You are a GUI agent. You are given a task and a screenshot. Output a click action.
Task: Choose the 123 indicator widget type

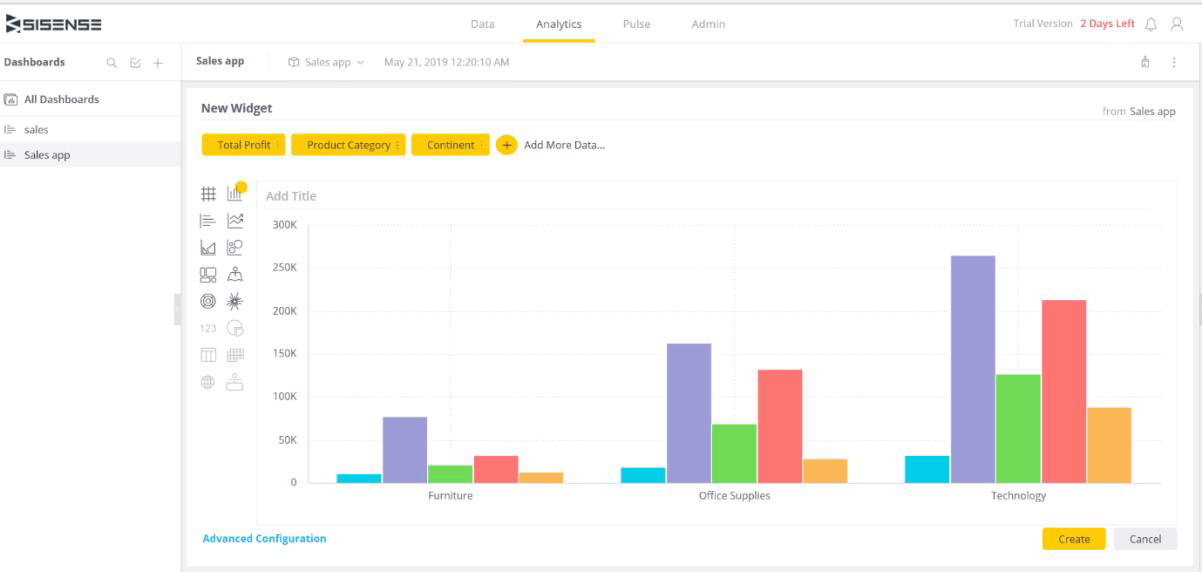[209, 328]
